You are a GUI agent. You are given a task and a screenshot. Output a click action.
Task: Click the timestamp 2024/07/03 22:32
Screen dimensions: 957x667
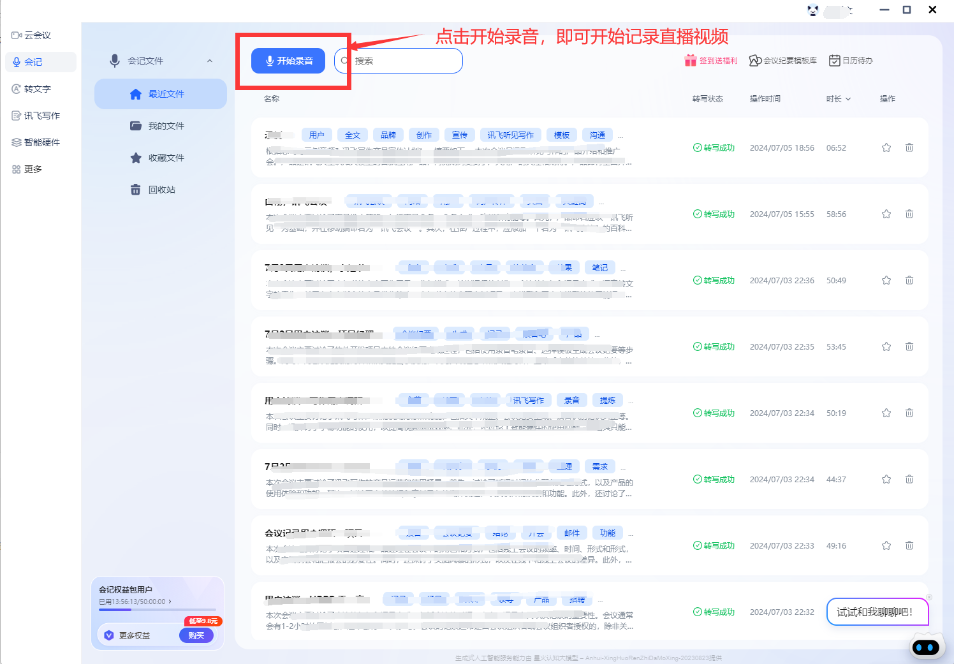click(782, 612)
